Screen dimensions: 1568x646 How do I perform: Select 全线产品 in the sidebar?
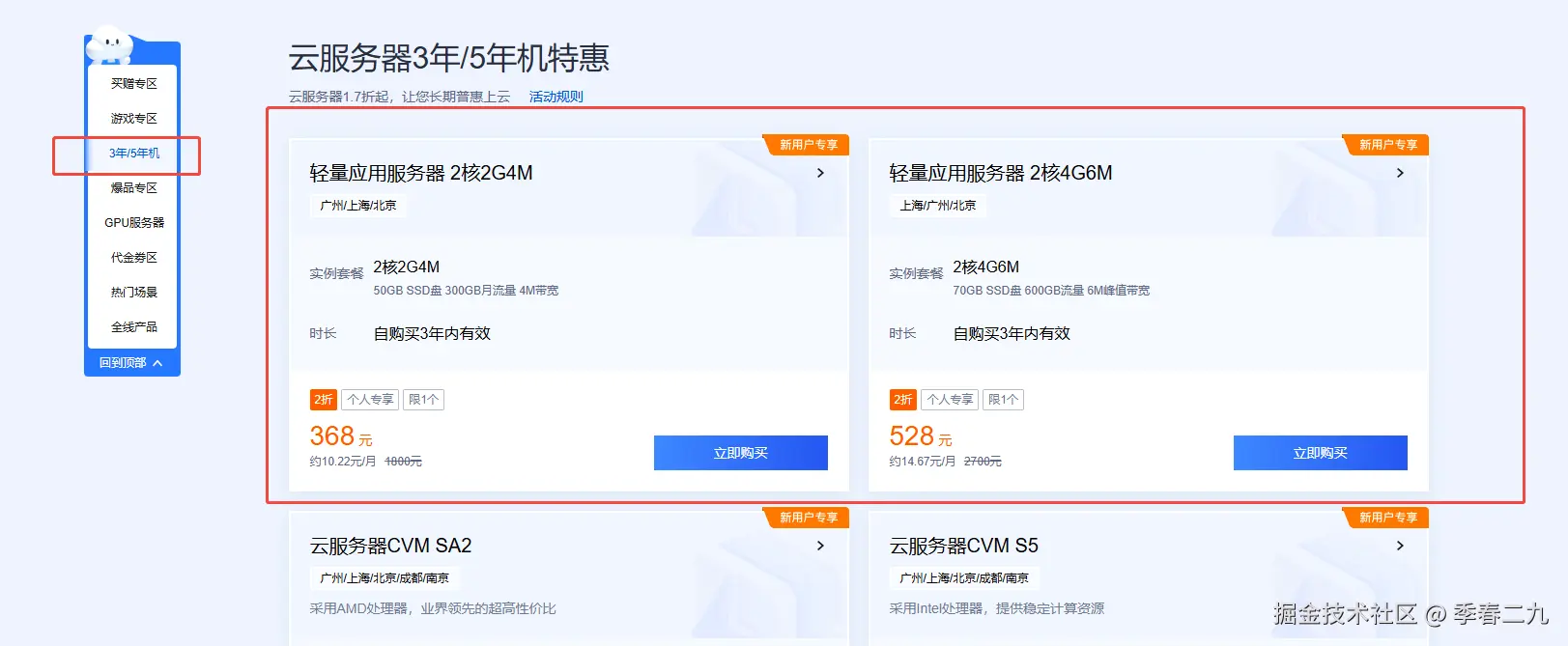pos(133,327)
